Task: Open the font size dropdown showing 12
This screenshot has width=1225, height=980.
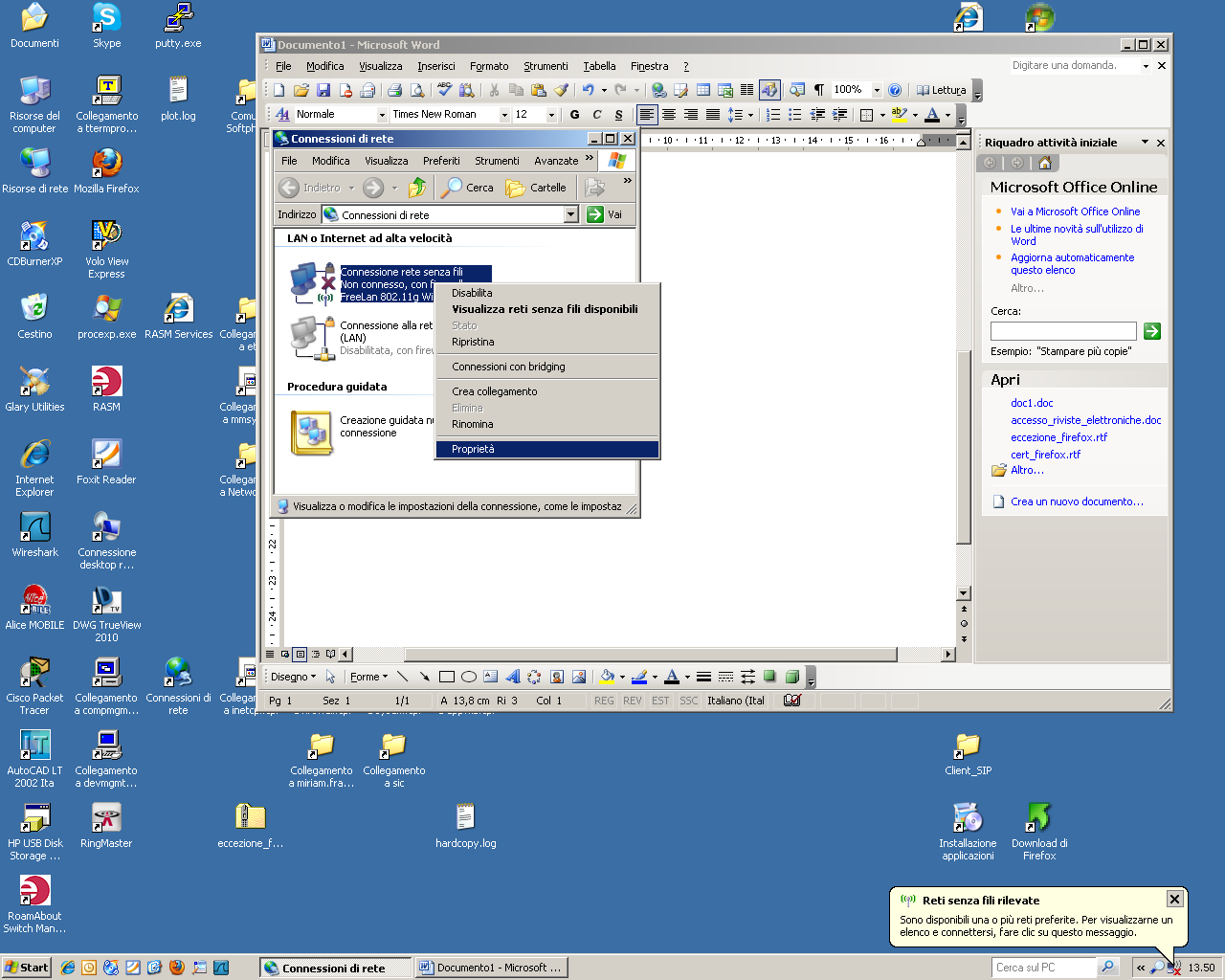Action: pos(551,115)
